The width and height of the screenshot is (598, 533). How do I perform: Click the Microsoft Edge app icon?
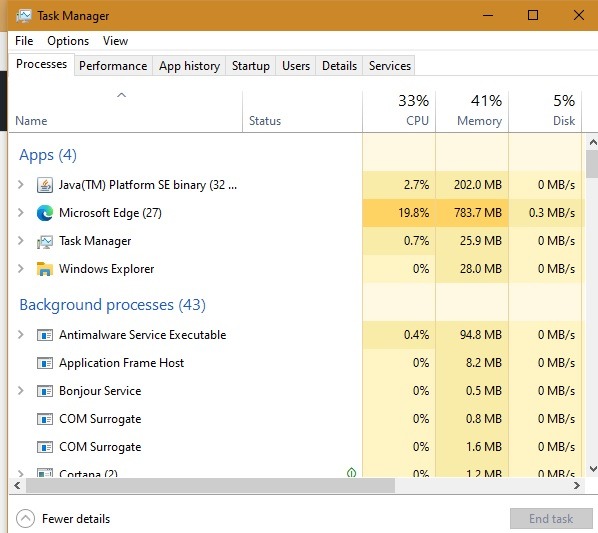(45, 213)
